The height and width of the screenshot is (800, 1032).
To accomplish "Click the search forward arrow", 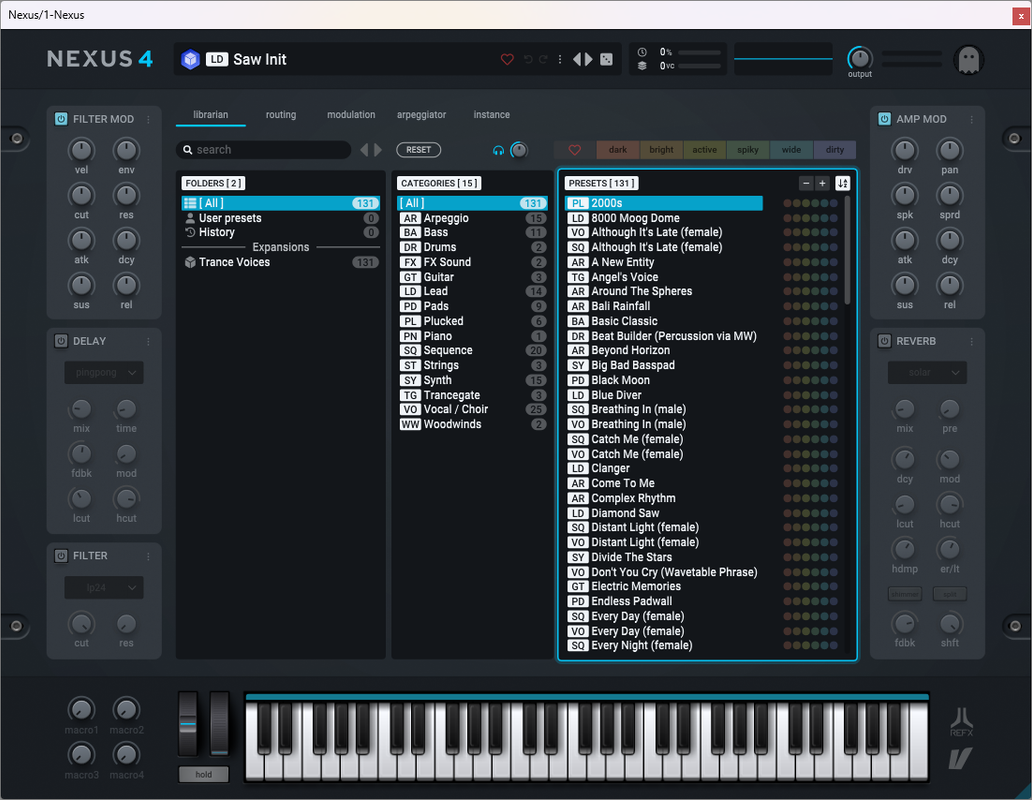I will tap(378, 150).
